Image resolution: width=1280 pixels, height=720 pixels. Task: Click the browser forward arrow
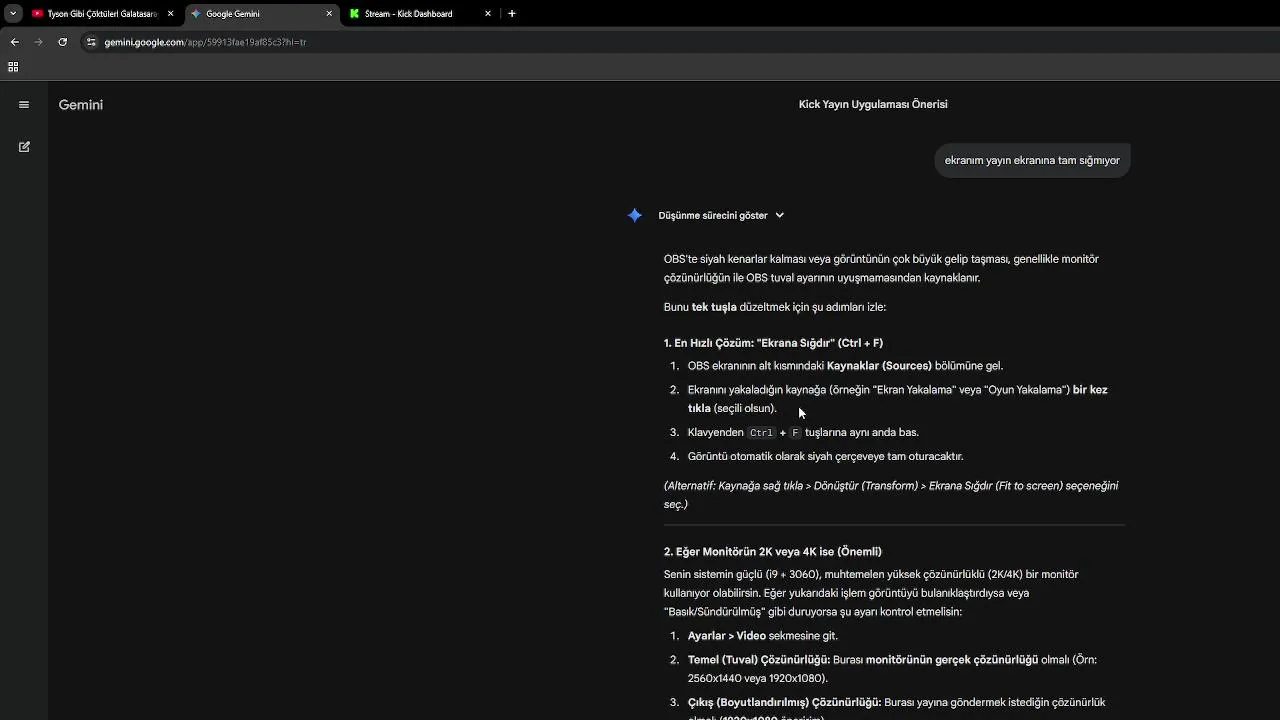tap(38, 42)
